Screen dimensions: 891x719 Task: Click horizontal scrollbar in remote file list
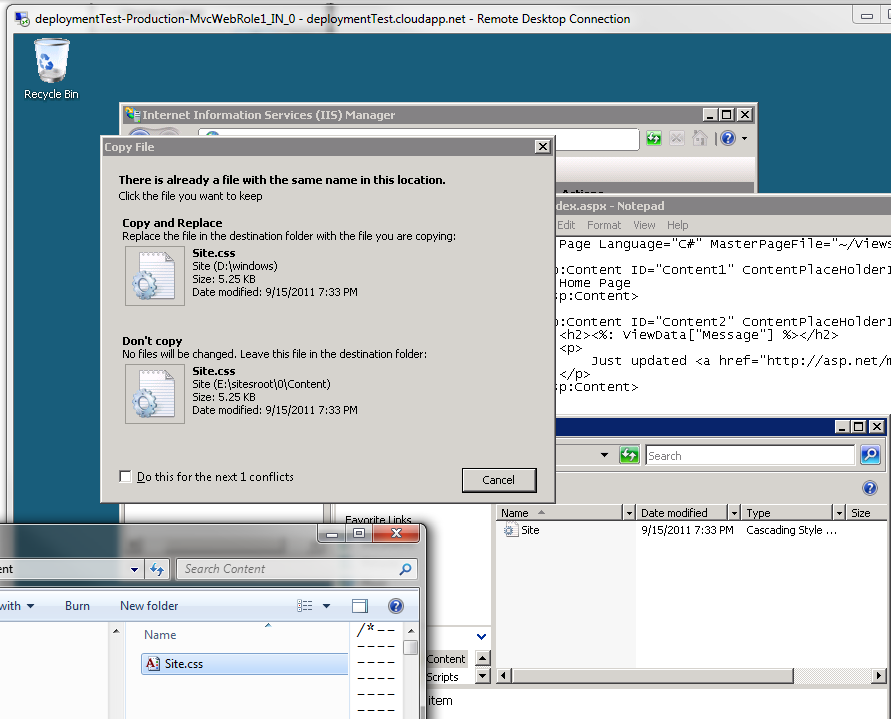pos(652,676)
